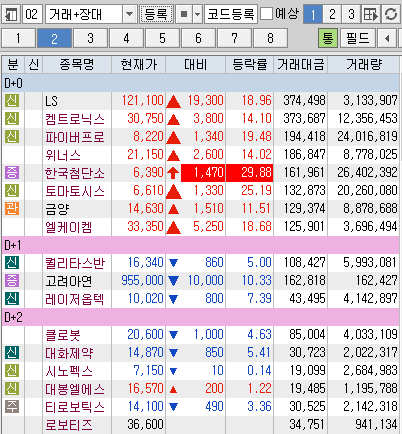Select page 2 button next to 예상

(332, 14)
